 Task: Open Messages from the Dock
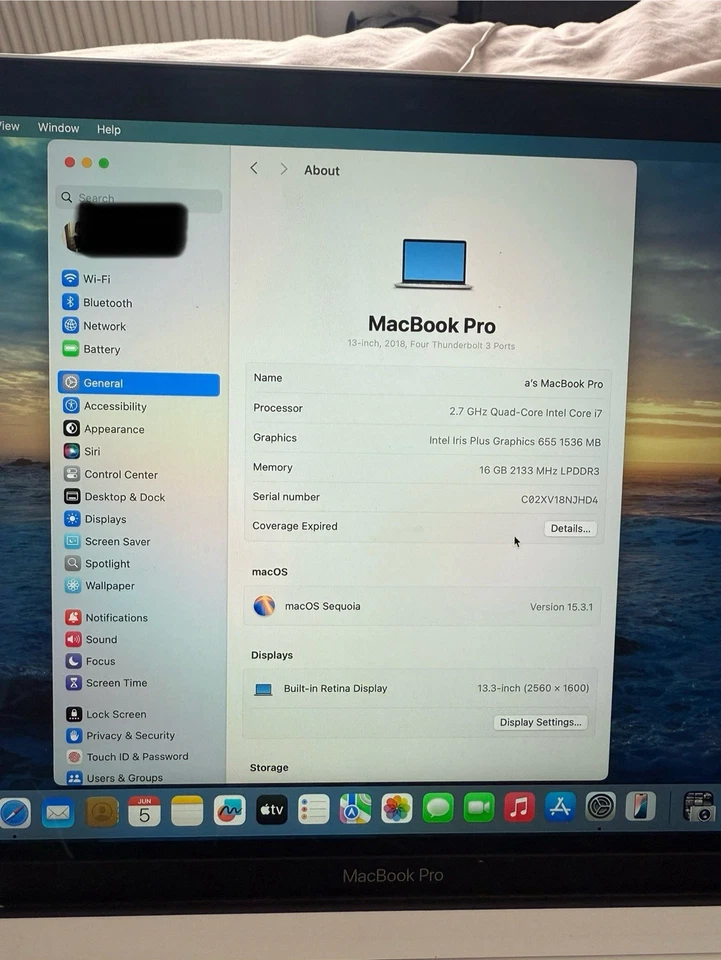pyautogui.click(x=438, y=808)
